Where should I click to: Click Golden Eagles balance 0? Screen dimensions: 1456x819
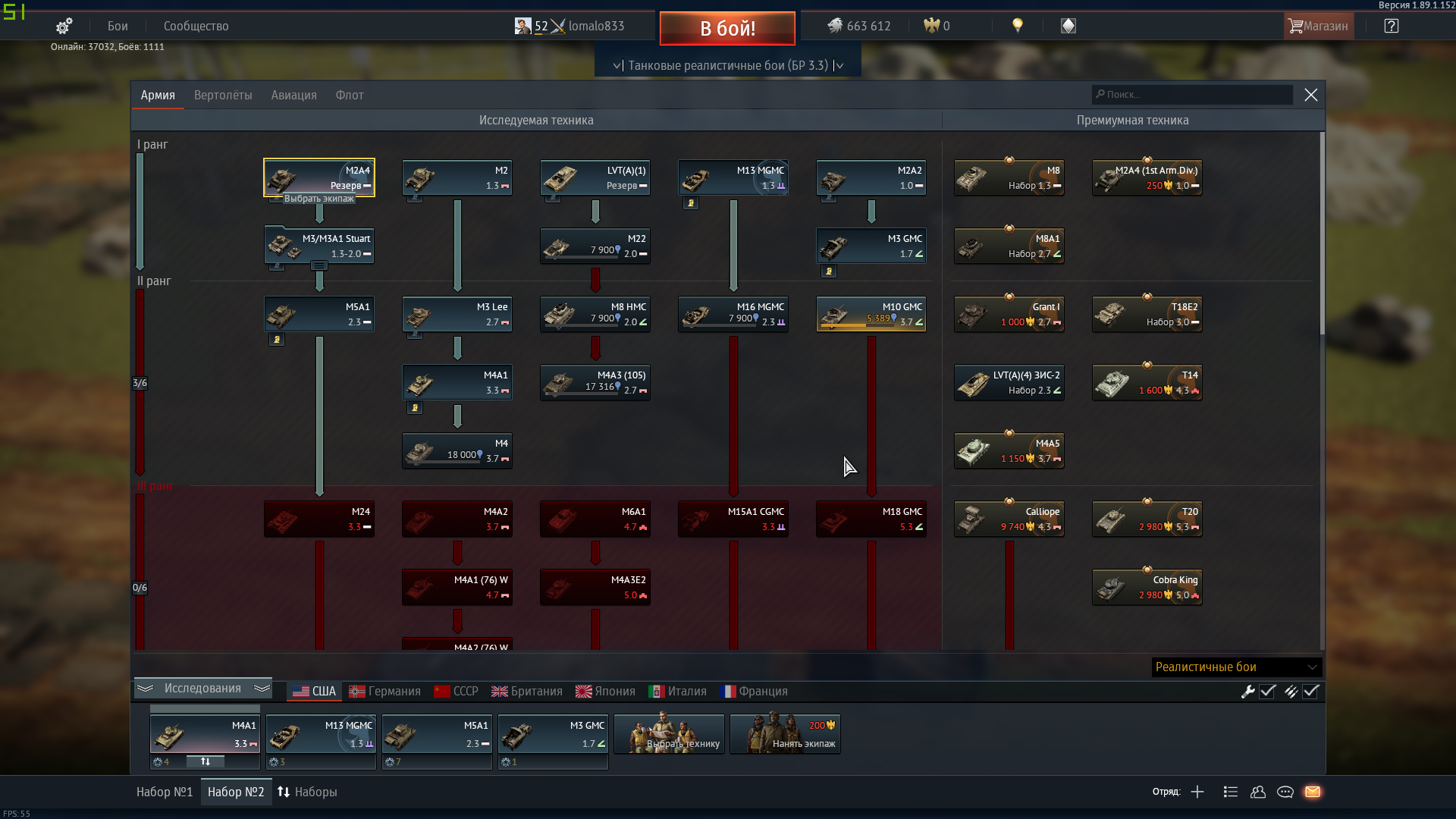[937, 26]
